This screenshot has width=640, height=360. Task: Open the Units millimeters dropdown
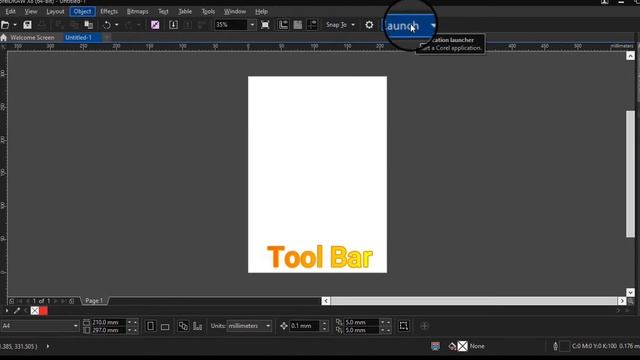pos(268,326)
